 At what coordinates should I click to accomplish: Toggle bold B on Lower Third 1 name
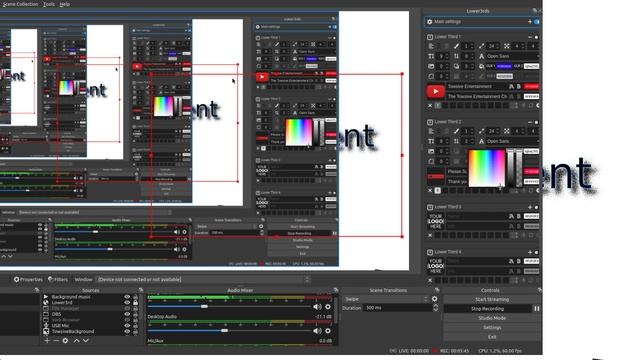(518, 87)
